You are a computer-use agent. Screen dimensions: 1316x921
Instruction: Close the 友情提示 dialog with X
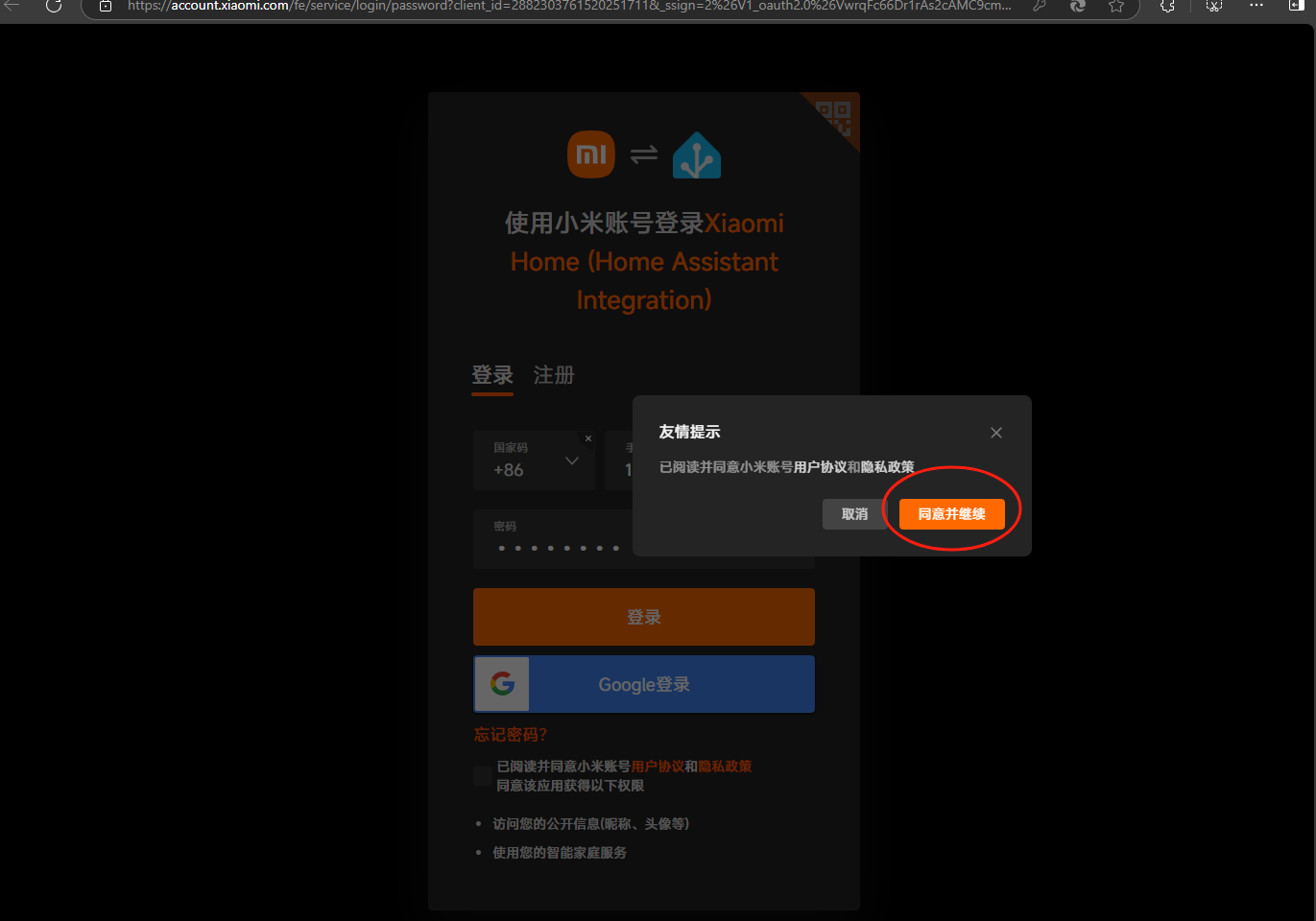pos(996,433)
